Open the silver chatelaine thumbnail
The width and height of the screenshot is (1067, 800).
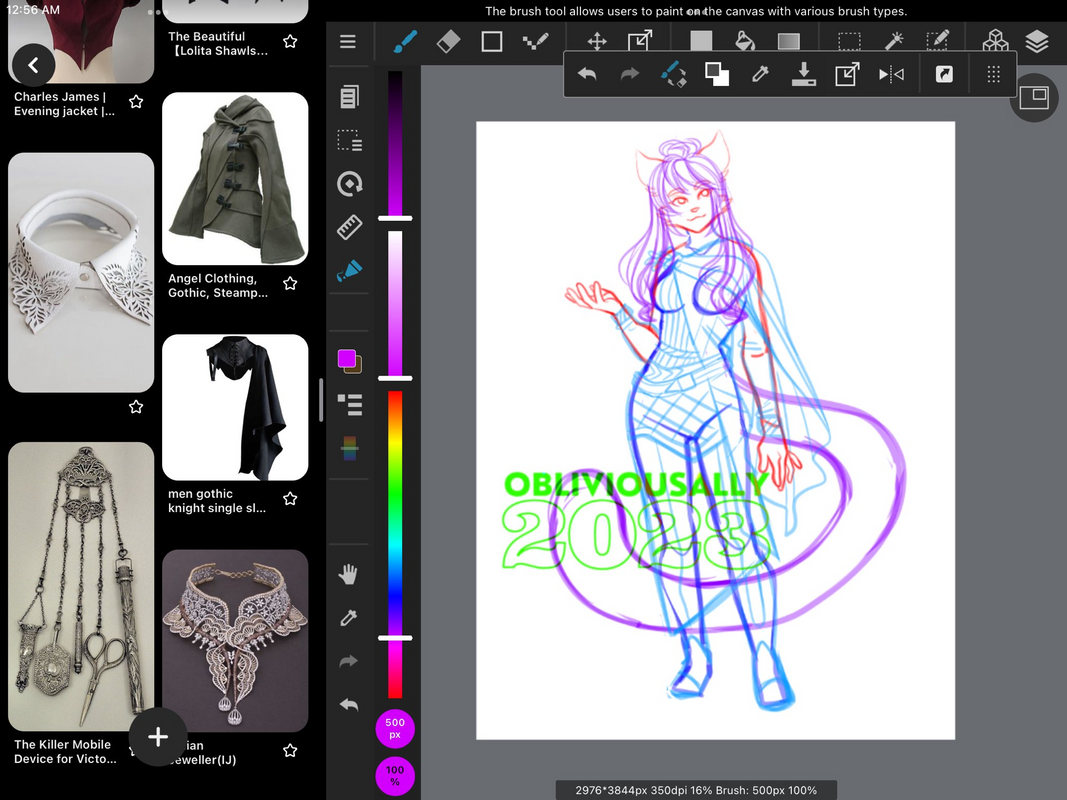[81, 586]
